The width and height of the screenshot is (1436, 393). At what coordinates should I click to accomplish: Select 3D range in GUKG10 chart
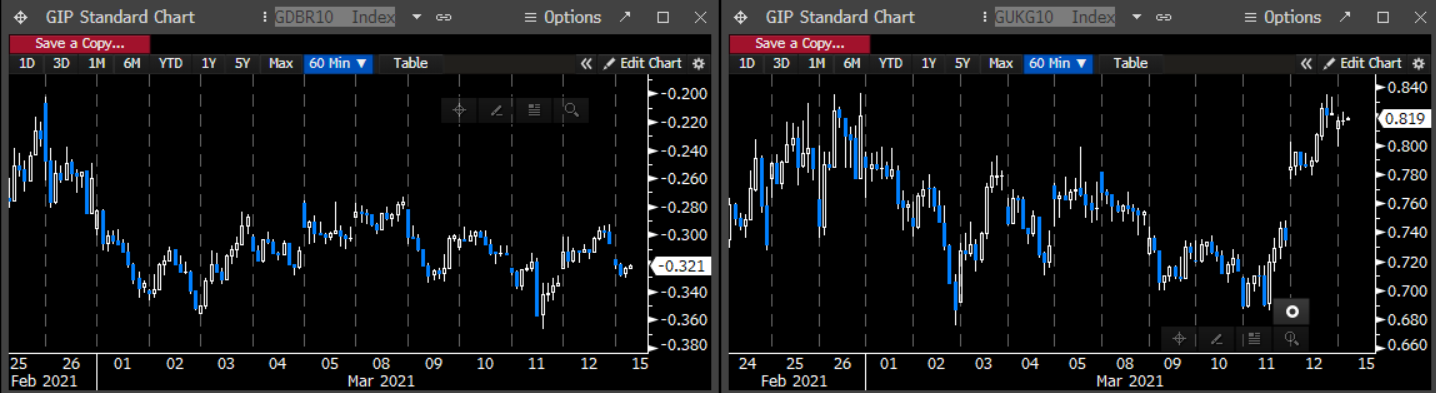[x=781, y=63]
